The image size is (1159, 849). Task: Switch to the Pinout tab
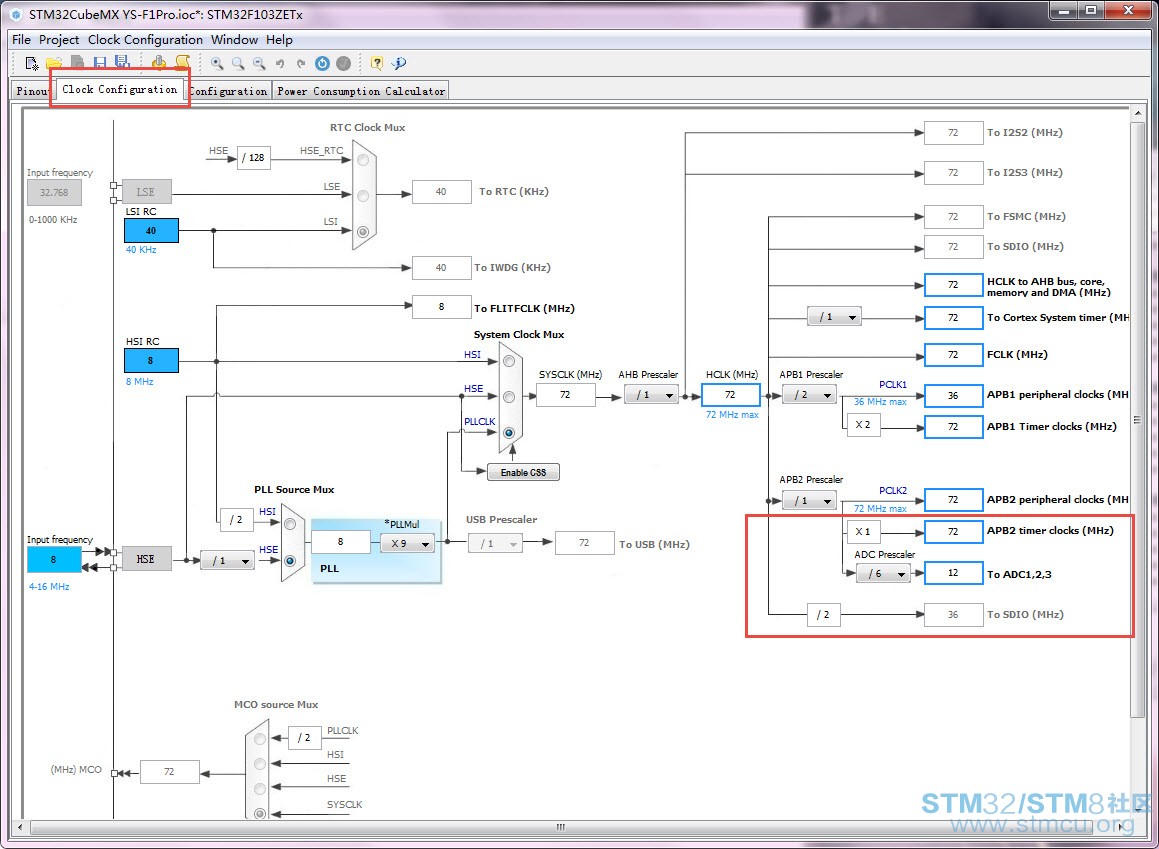(x=33, y=91)
